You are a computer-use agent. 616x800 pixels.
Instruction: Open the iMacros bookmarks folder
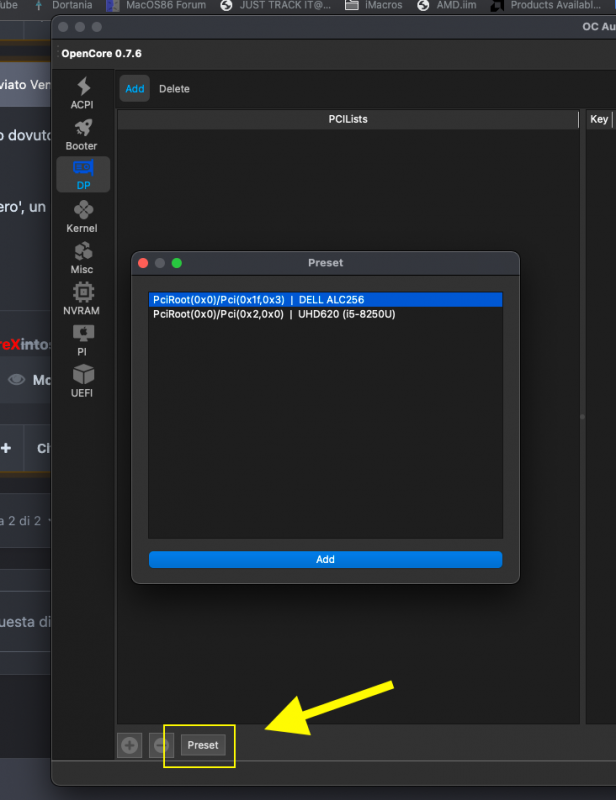374,5
